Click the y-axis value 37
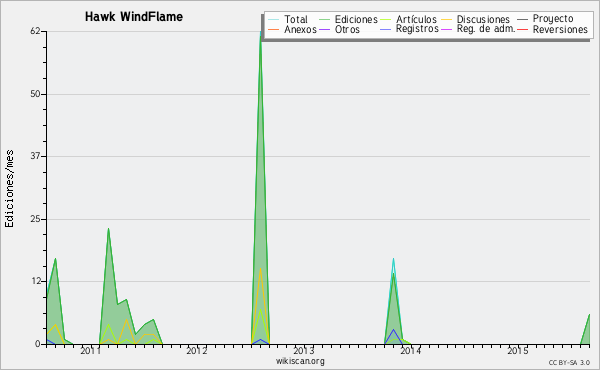This screenshot has height=370, width=600. point(35,156)
